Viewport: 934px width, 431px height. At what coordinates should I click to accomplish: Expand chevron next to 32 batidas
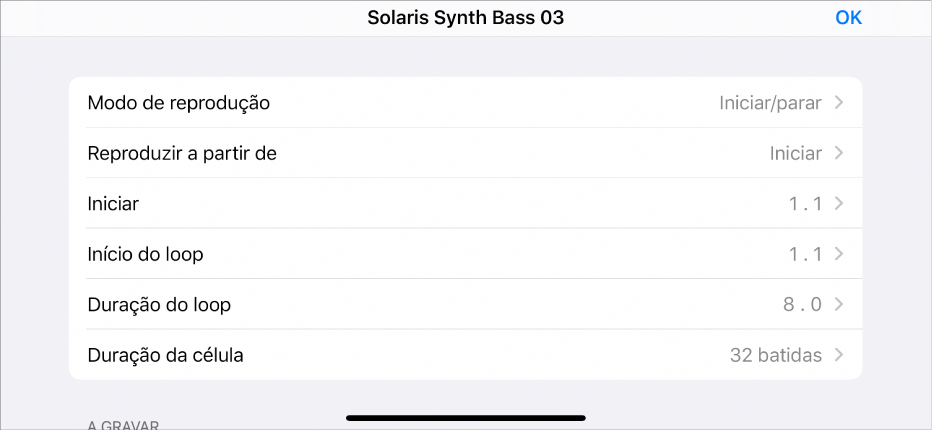click(x=839, y=355)
